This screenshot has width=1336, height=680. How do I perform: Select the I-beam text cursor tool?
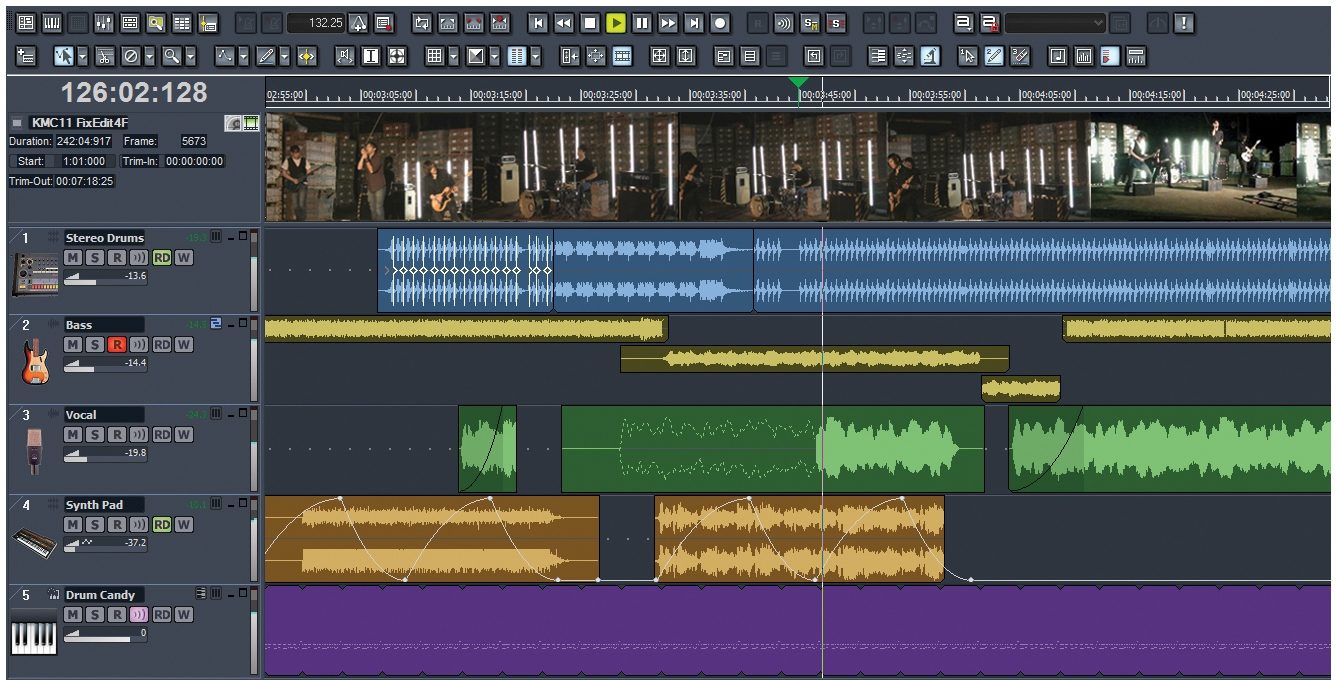pyautogui.click(x=370, y=56)
